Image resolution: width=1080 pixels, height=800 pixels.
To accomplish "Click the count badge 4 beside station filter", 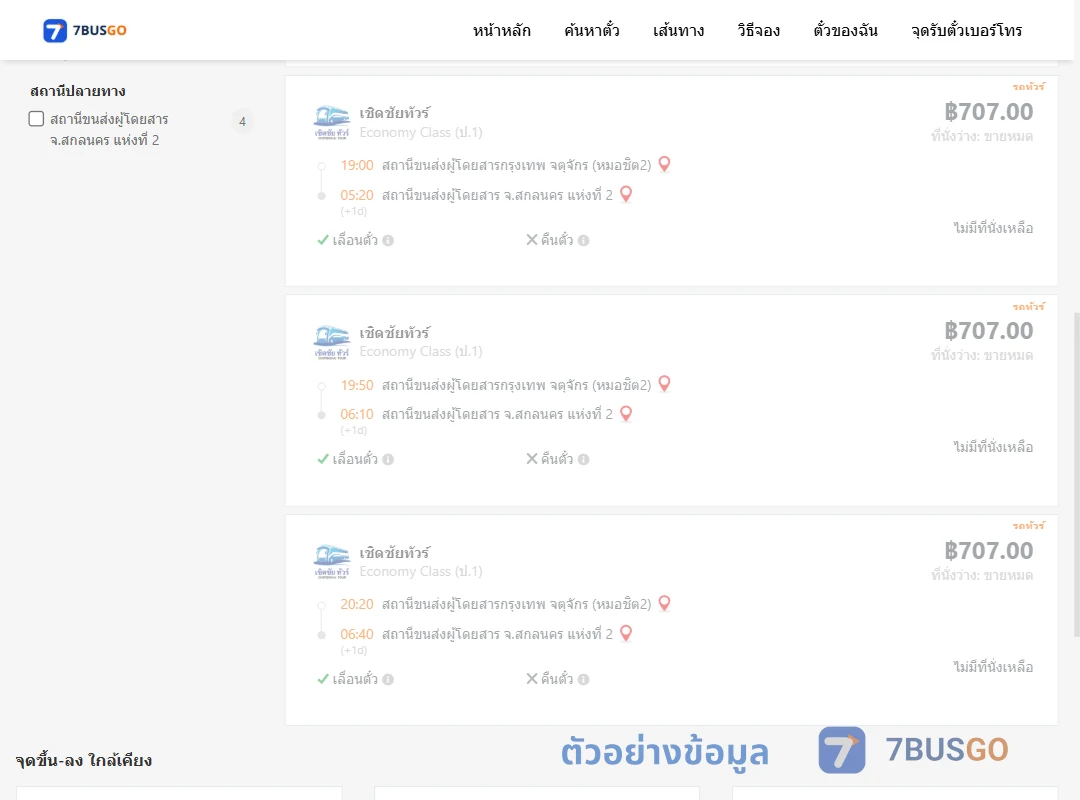I will point(242,121).
